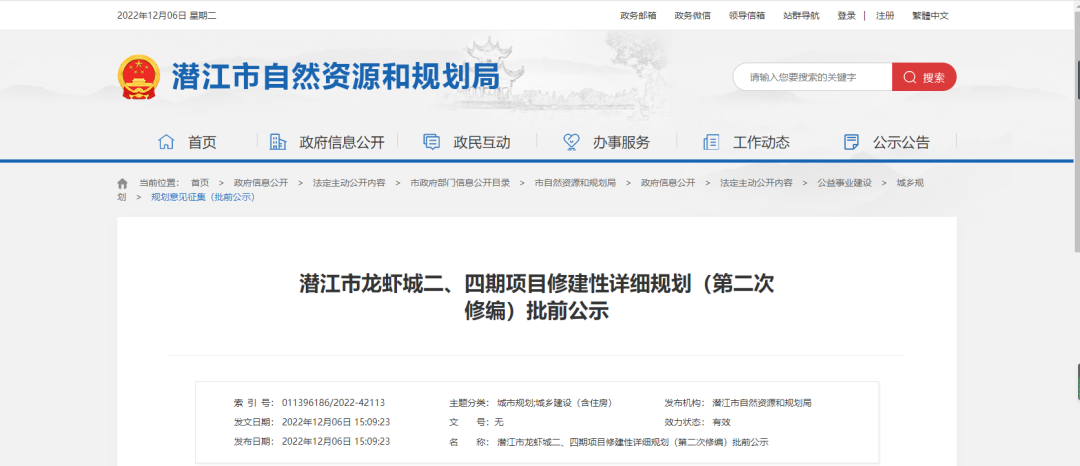Click the document icon beside 工作动态
The height and width of the screenshot is (466, 1080).
point(711,142)
